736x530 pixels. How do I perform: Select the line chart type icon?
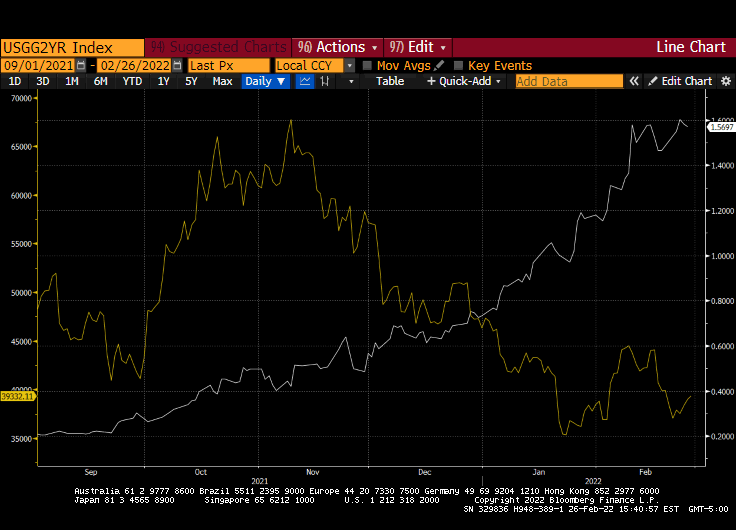point(305,81)
